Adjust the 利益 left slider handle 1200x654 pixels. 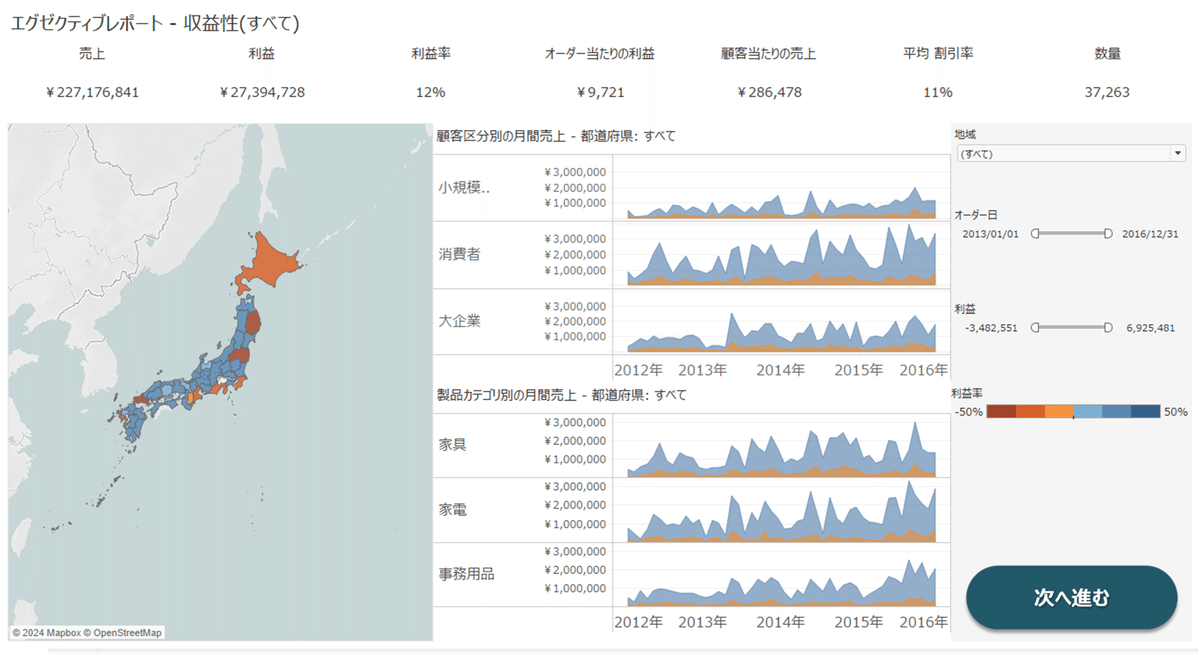[x=1035, y=326]
